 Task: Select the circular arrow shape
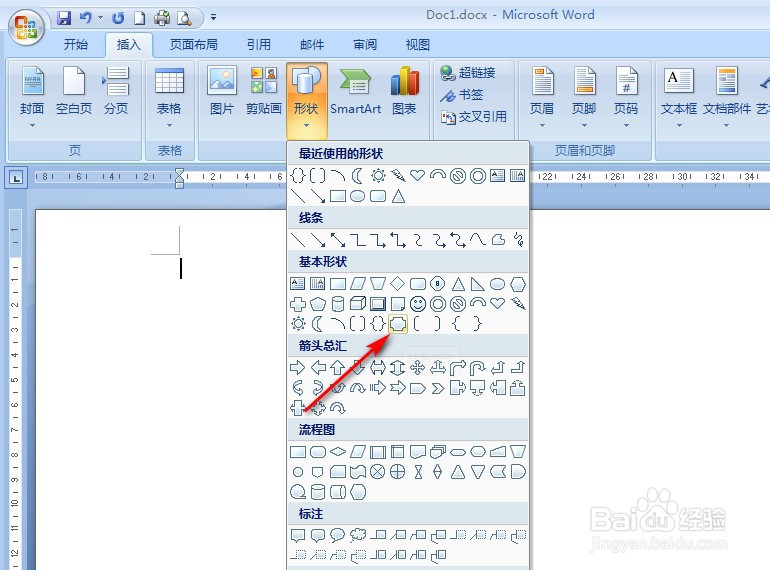tap(338, 408)
